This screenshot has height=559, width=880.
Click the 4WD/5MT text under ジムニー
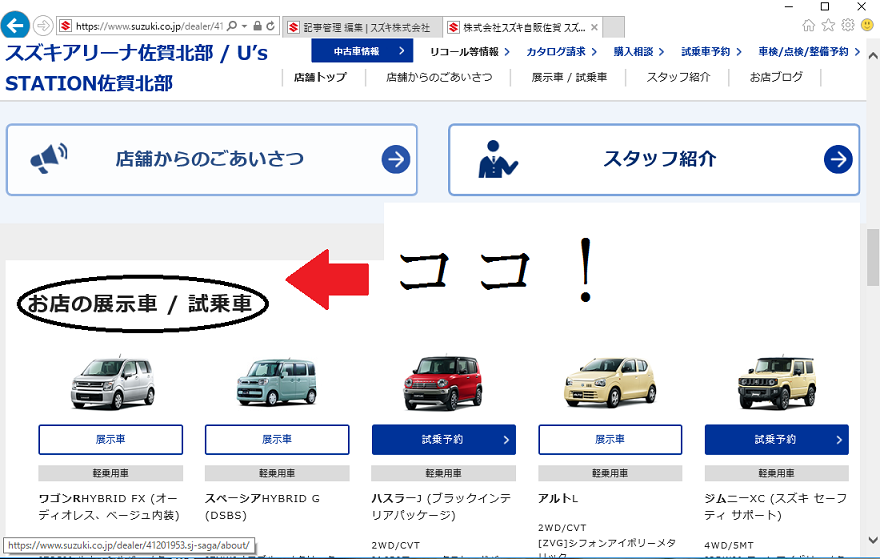(x=729, y=545)
